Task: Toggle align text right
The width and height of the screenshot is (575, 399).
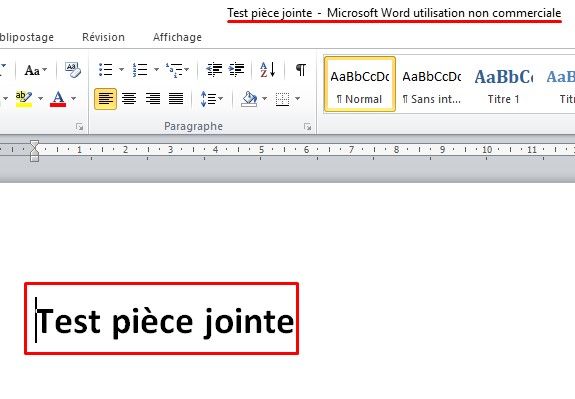Action: tap(153, 99)
